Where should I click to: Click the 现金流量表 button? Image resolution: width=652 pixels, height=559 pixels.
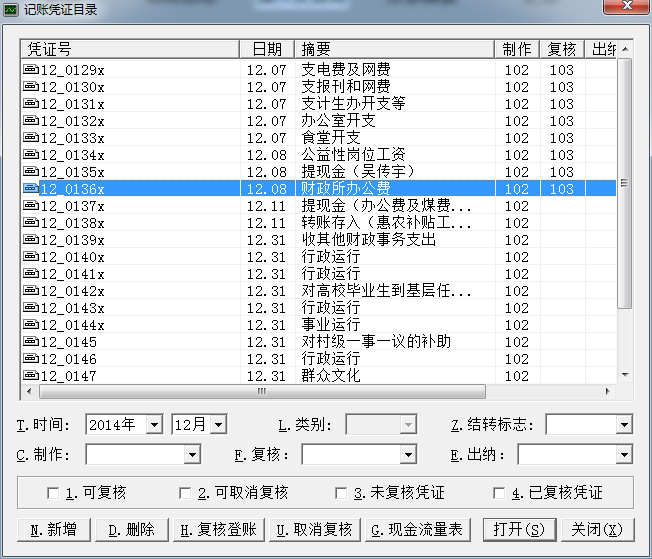[418, 529]
